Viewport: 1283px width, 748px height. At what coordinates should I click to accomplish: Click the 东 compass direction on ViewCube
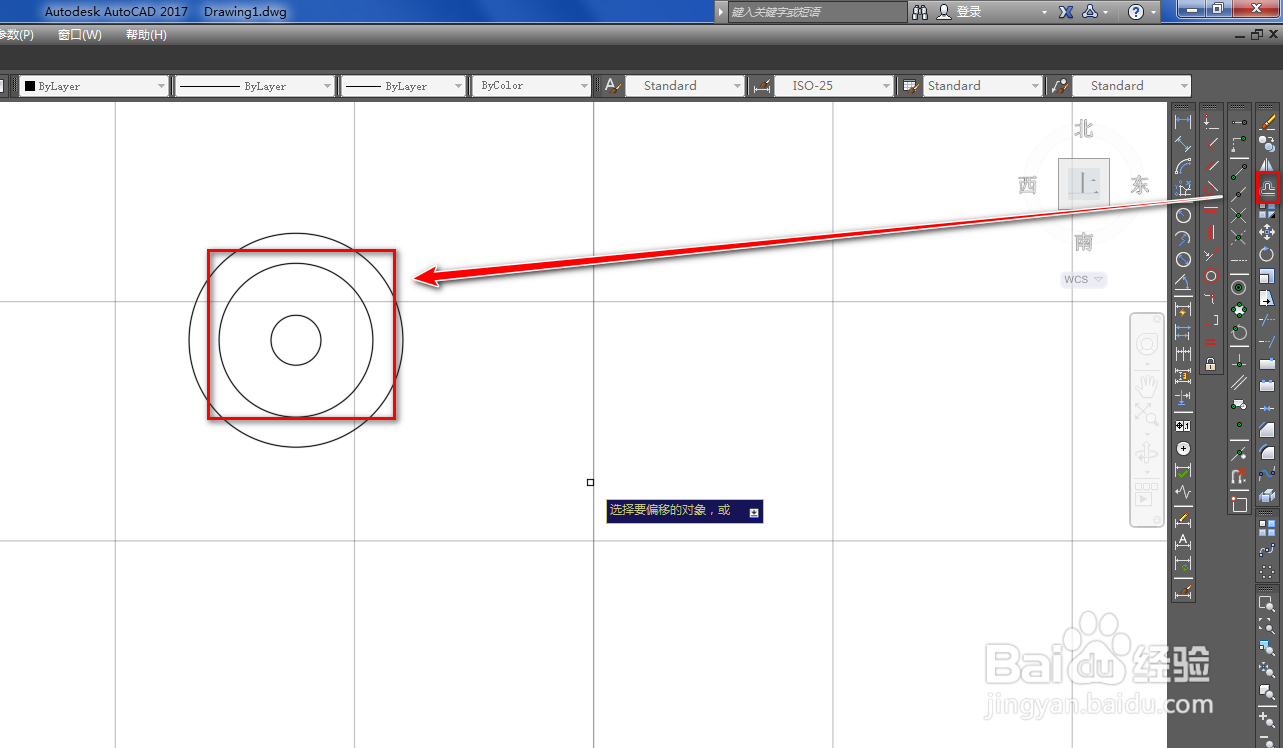(1140, 185)
